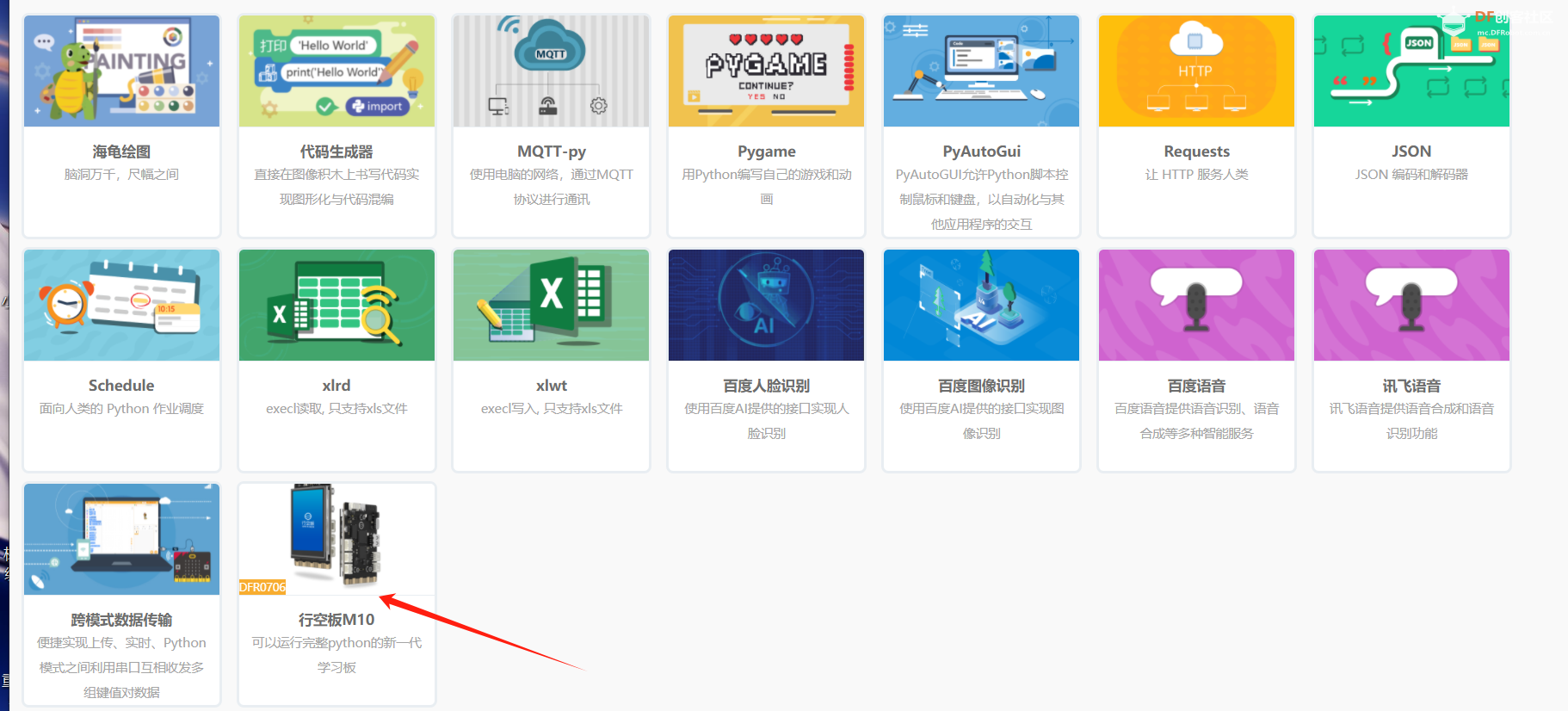Click the PyAutoGui title

(x=981, y=151)
